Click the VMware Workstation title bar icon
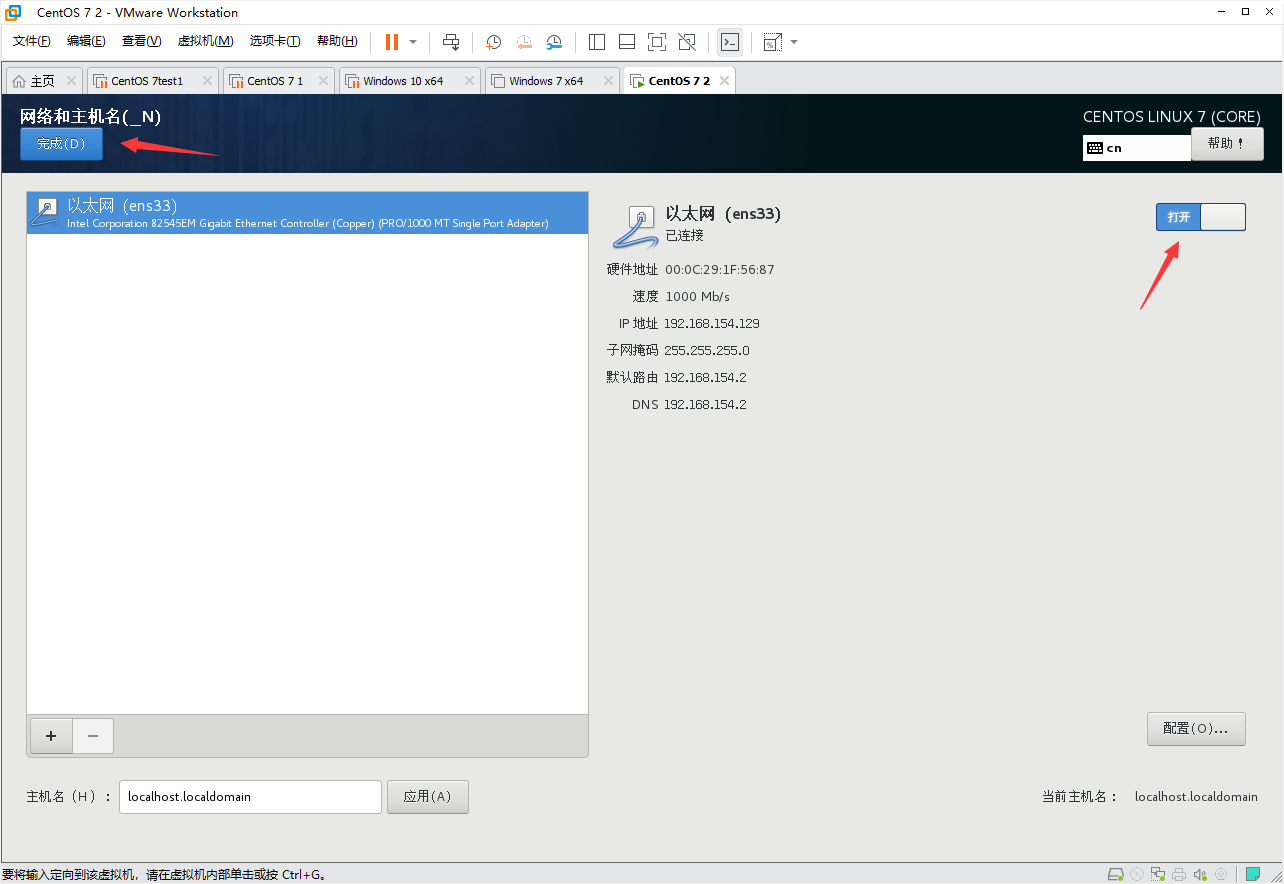 coord(14,13)
